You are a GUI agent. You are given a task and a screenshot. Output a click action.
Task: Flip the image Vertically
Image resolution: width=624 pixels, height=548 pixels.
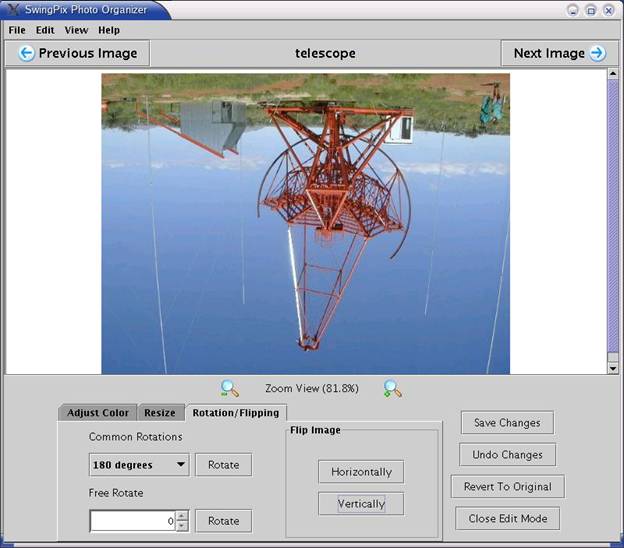(361, 504)
